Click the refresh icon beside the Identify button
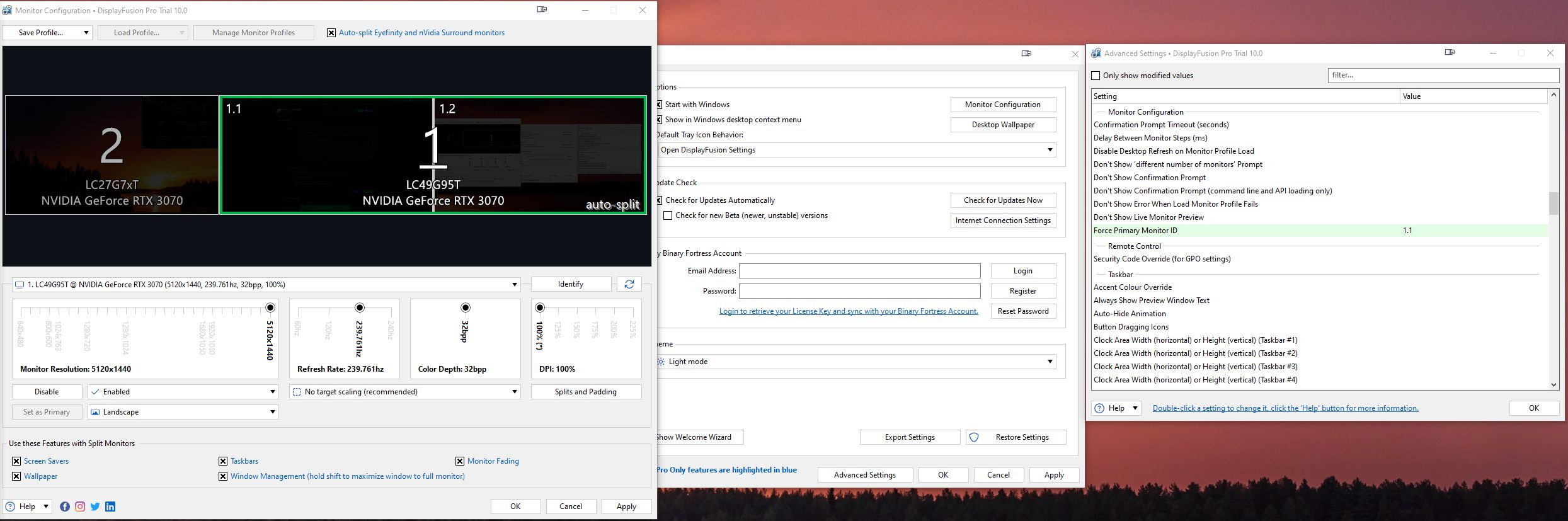Image resolution: width=1568 pixels, height=521 pixels. [629, 284]
